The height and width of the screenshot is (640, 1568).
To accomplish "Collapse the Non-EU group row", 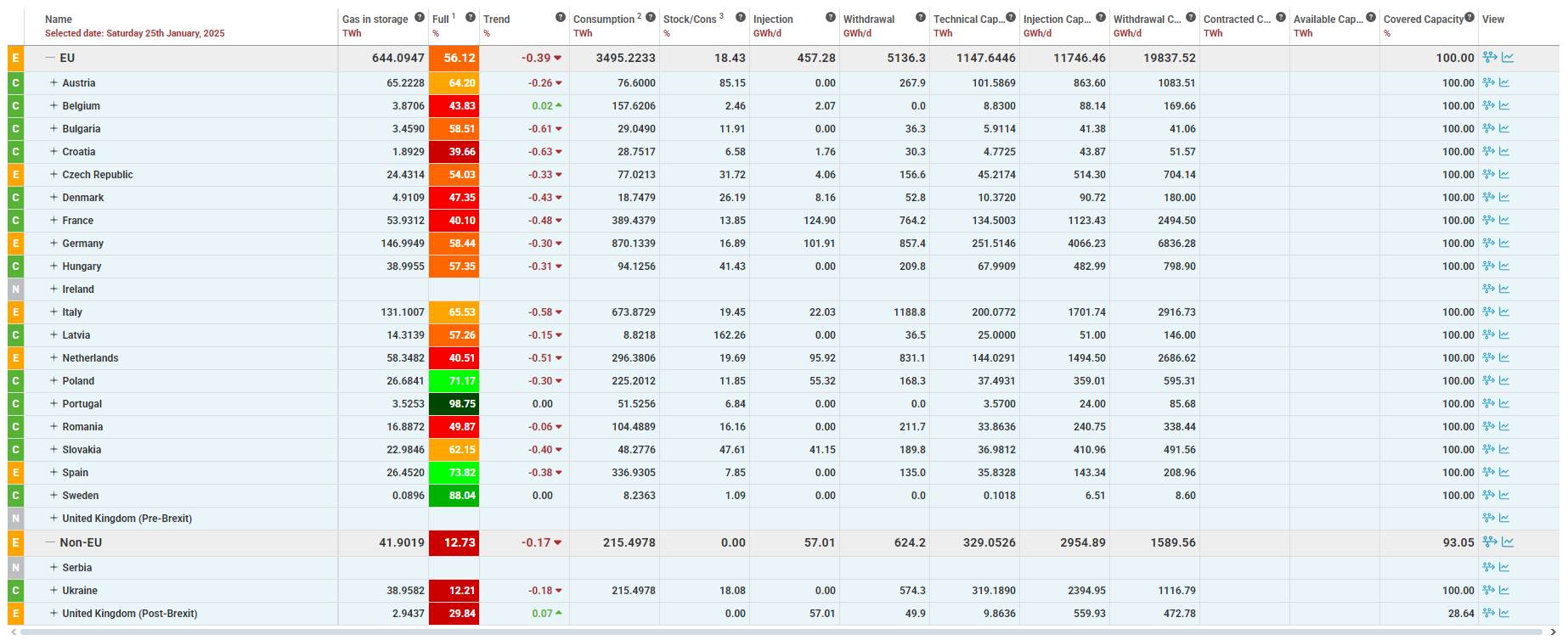I will click(50, 542).
